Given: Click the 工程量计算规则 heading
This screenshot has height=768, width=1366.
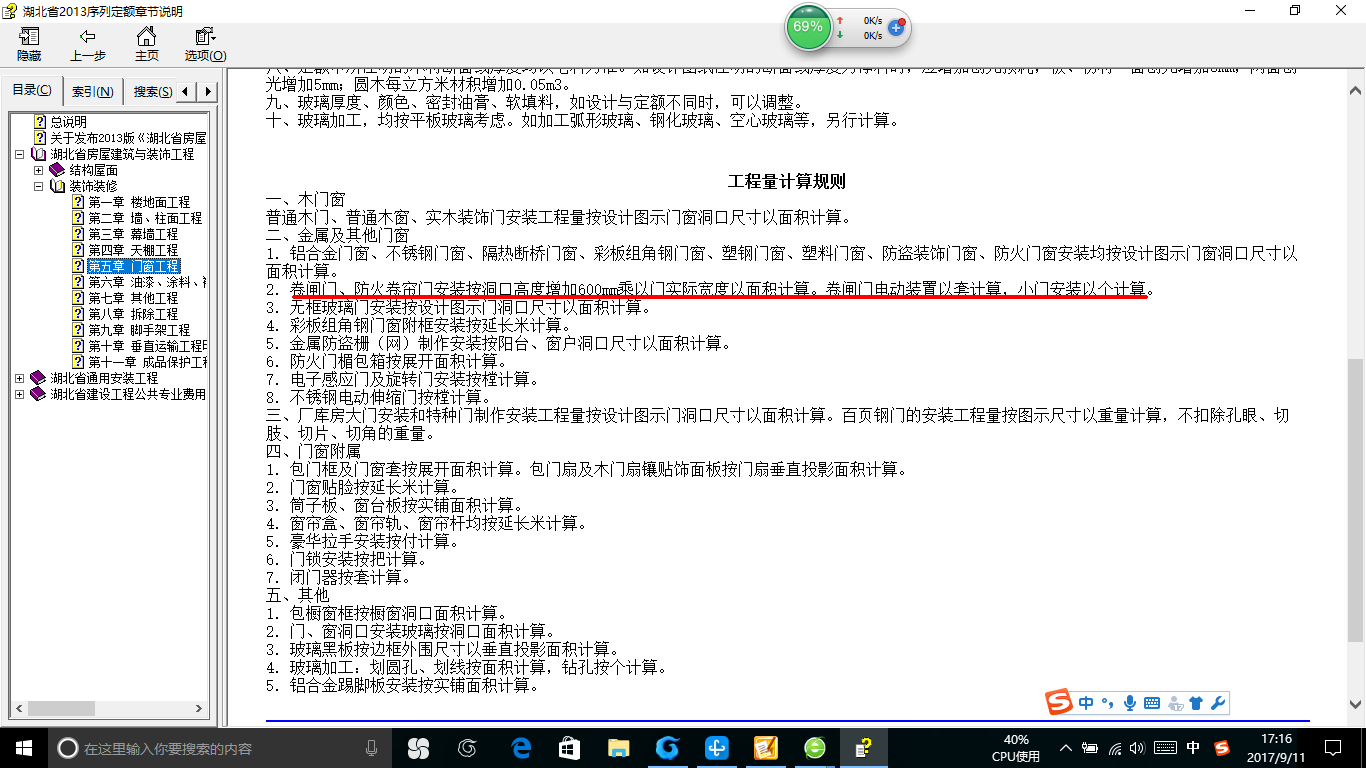Looking at the screenshot, I should click(787, 181).
